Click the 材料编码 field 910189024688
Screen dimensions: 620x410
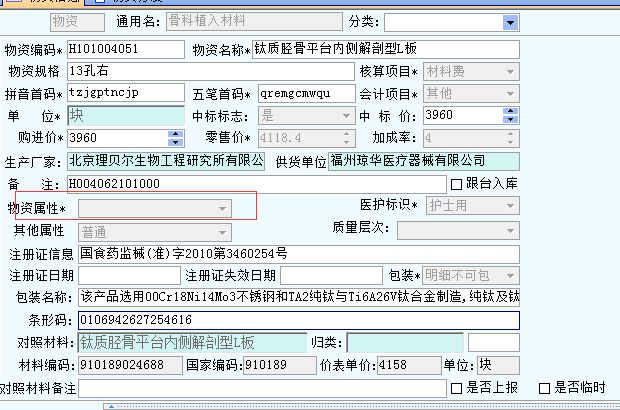(130, 365)
